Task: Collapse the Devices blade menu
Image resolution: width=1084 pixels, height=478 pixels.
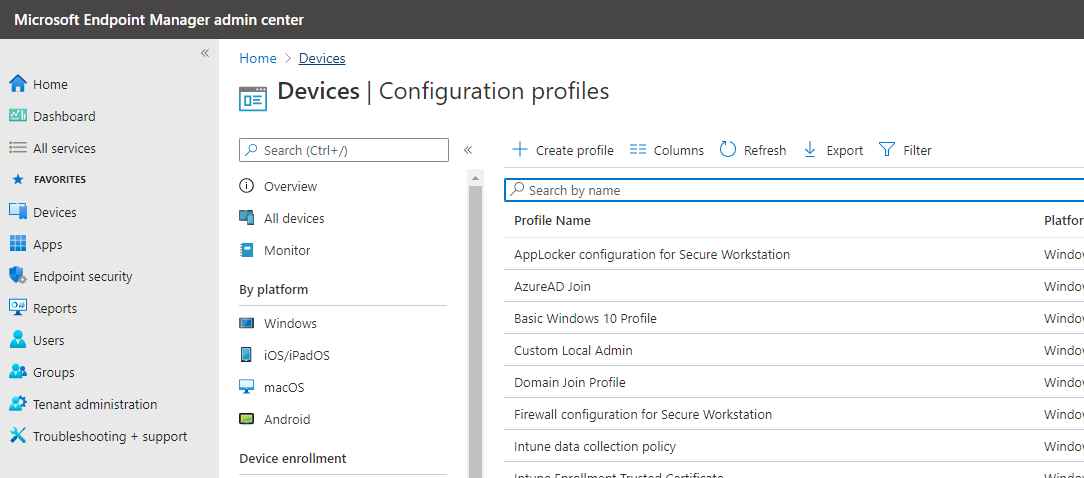Action: coord(468,150)
